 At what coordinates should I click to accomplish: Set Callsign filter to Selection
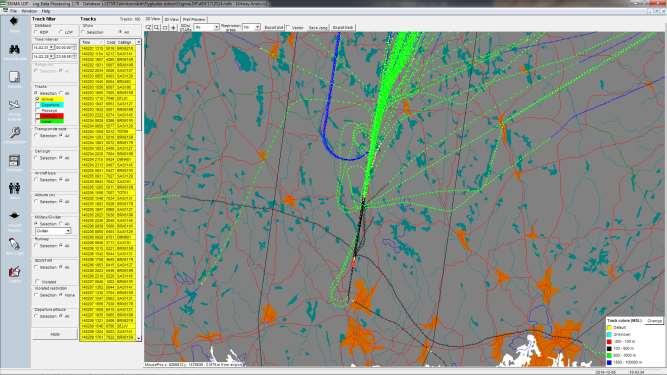point(37,158)
